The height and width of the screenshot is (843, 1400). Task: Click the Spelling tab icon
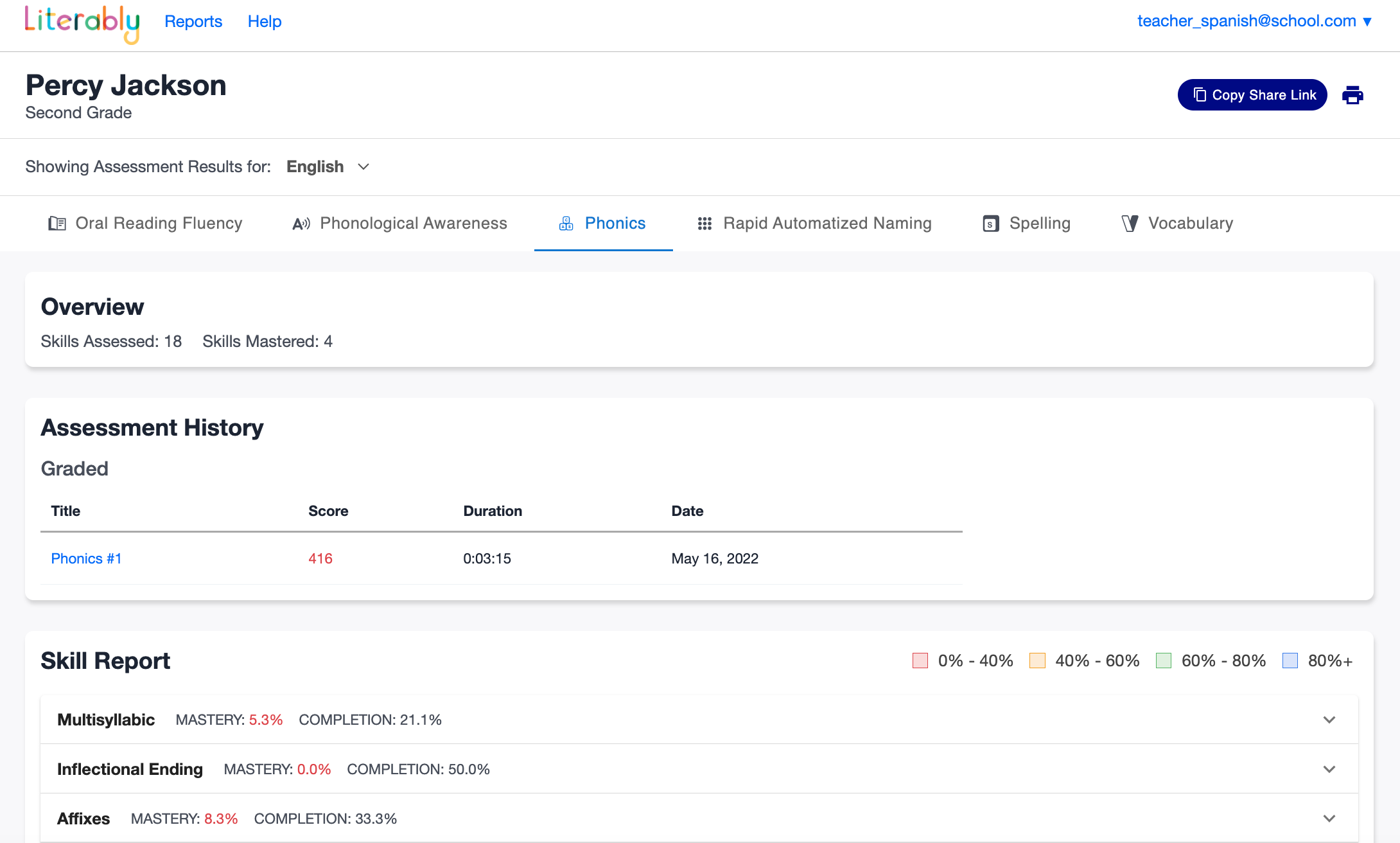tap(991, 224)
